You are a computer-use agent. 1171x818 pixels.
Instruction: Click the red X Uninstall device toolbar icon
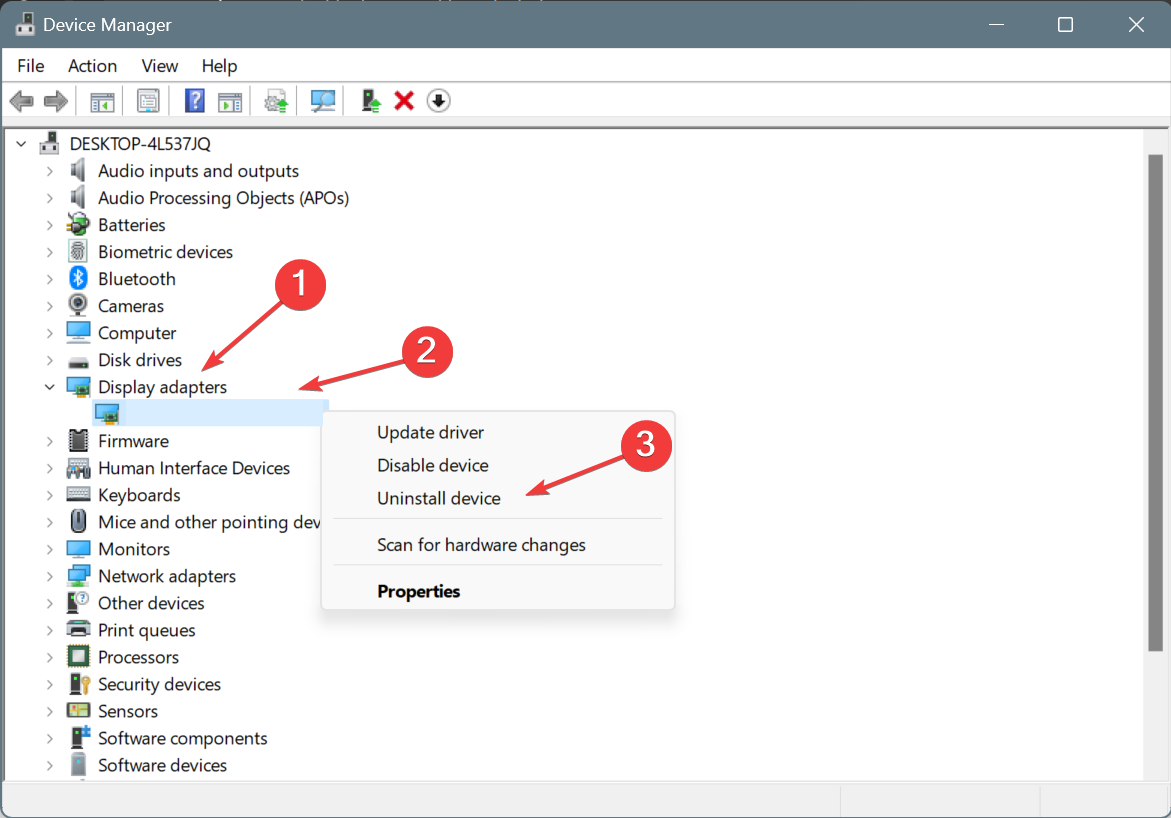(404, 101)
